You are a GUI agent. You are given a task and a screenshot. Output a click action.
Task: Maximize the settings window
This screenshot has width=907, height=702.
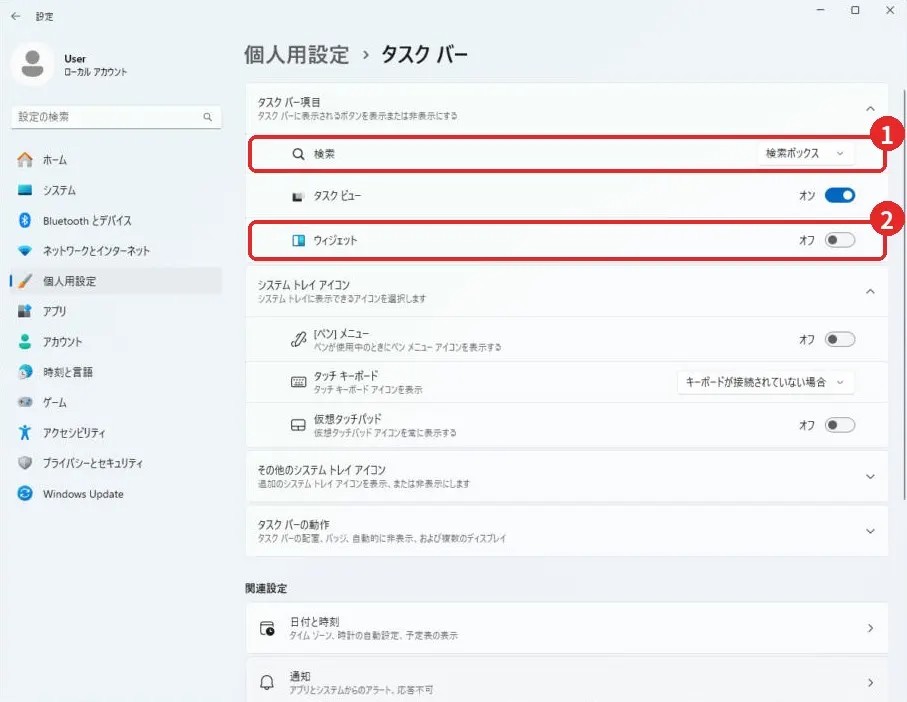click(x=855, y=10)
